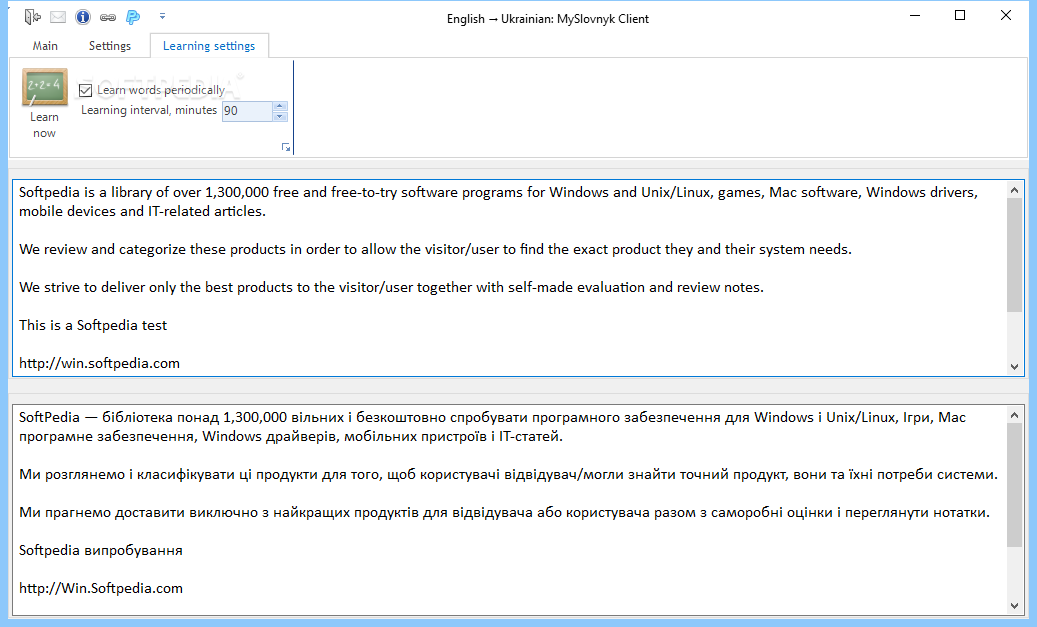Image resolution: width=1037 pixels, height=627 pixels.
Task: Click the 'Ми прагнемо доставити' translated sentence
Action: [x=504, y=512]
